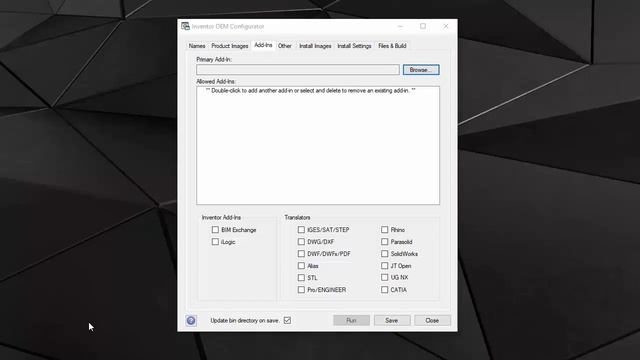This screenshot has height=360, width=640.
Task: Enable the STL translator
Action: coord(301,278)
